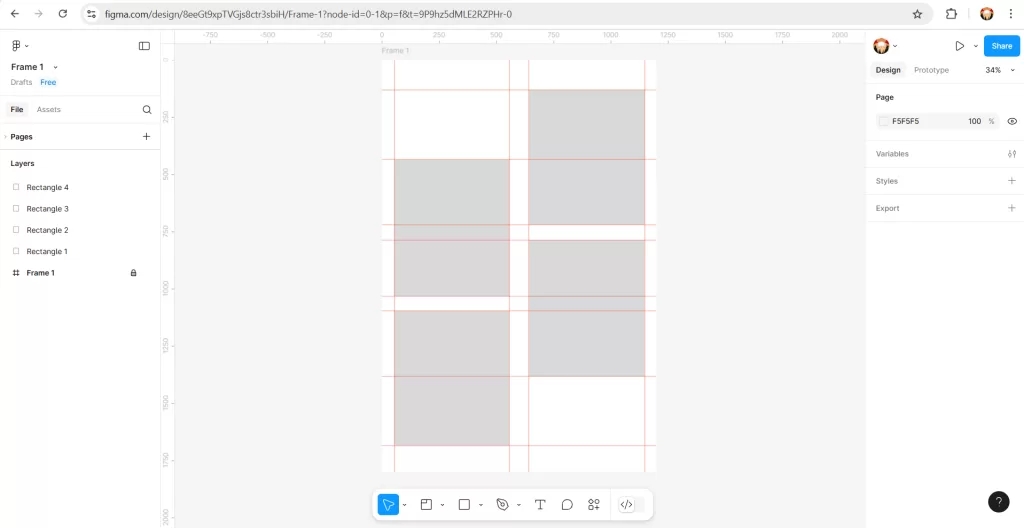Toggle the sidebar collapse icon
The width and height of the screenshot is (1024, 528).
click(x=144, y=46)
